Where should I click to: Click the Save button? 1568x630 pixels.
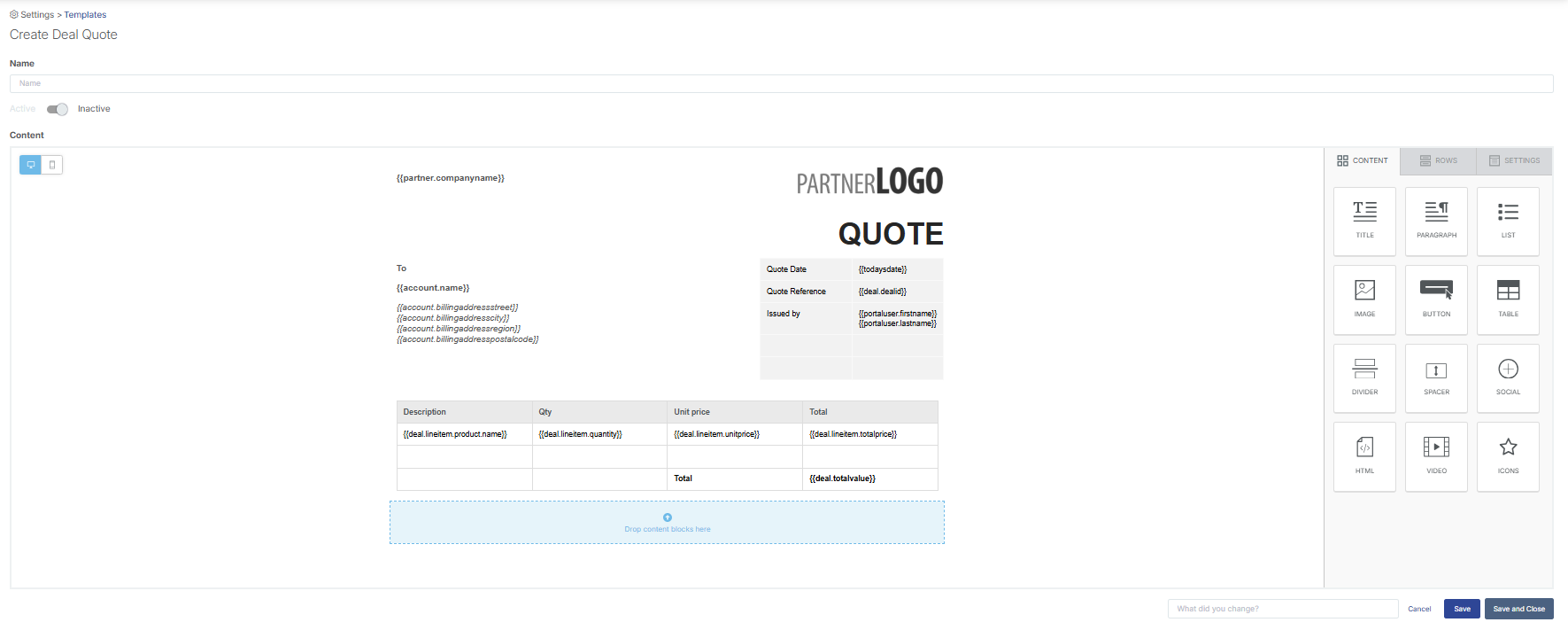1462,609
